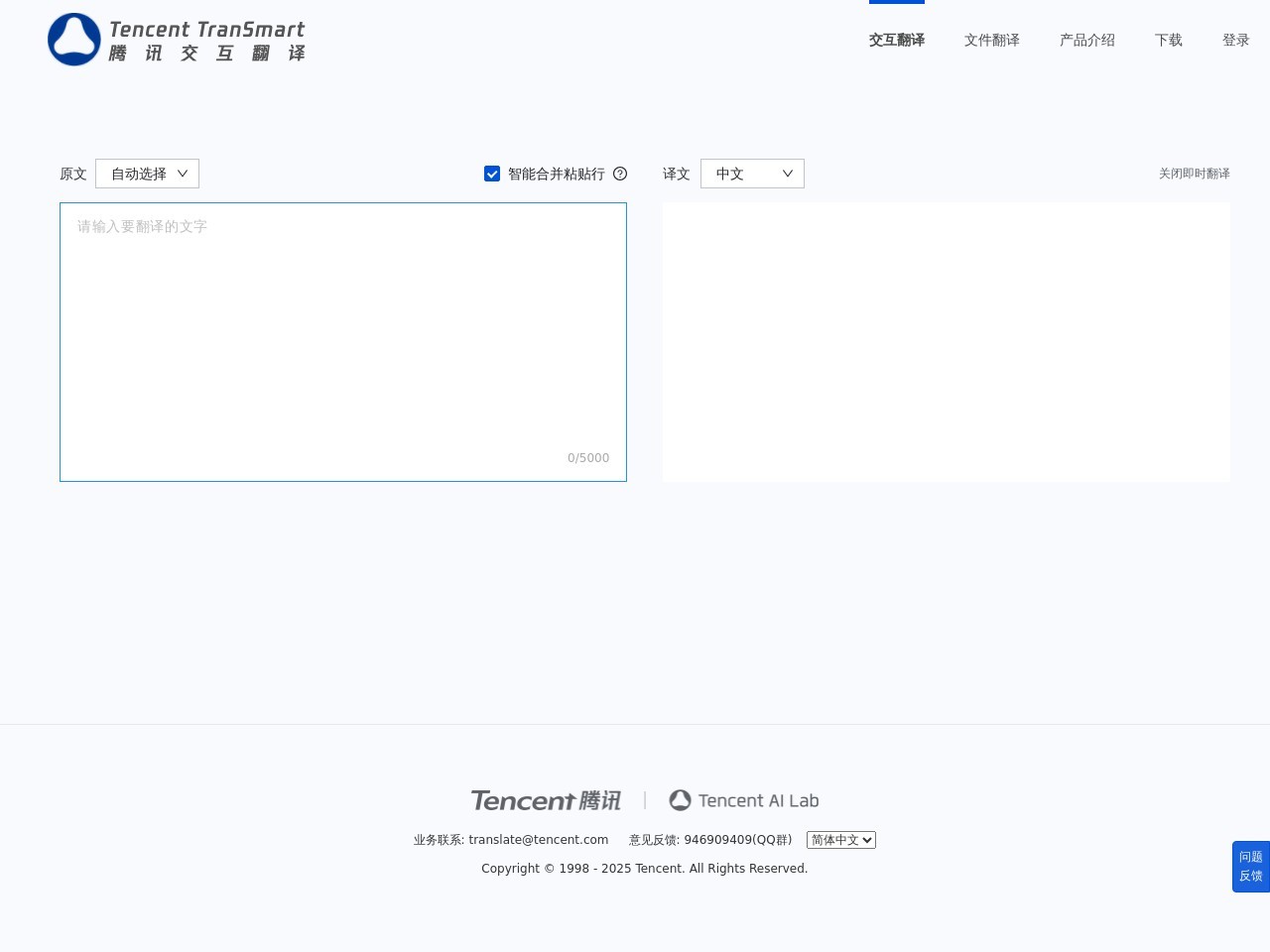Click the 946909409(QQ群) feedback text
1270x952 pixels.
[x=738, y=840]
